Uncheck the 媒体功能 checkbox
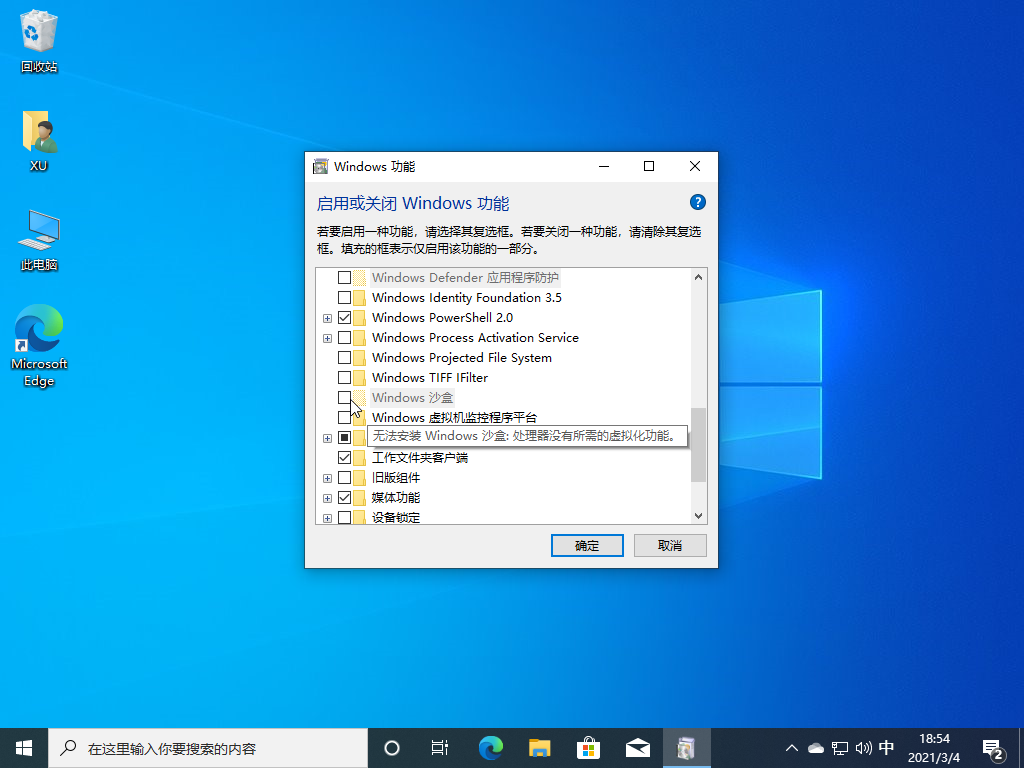The image size is (1024, 768). point(344,498)
